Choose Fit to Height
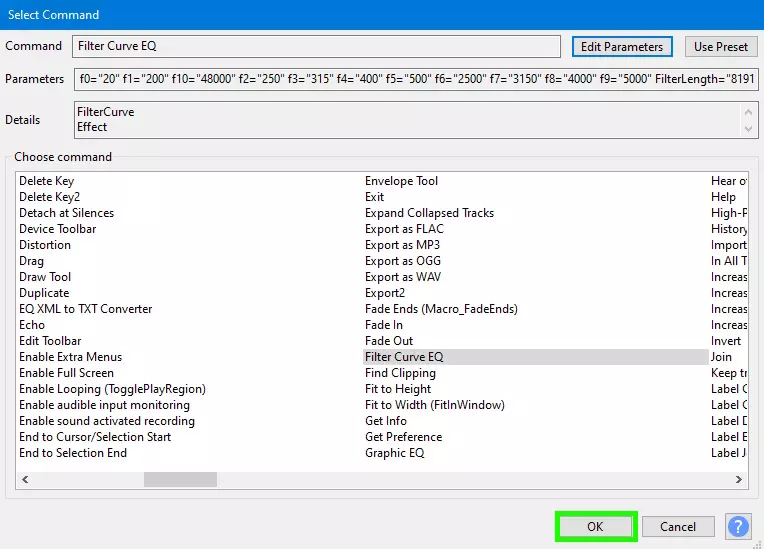 398,389
